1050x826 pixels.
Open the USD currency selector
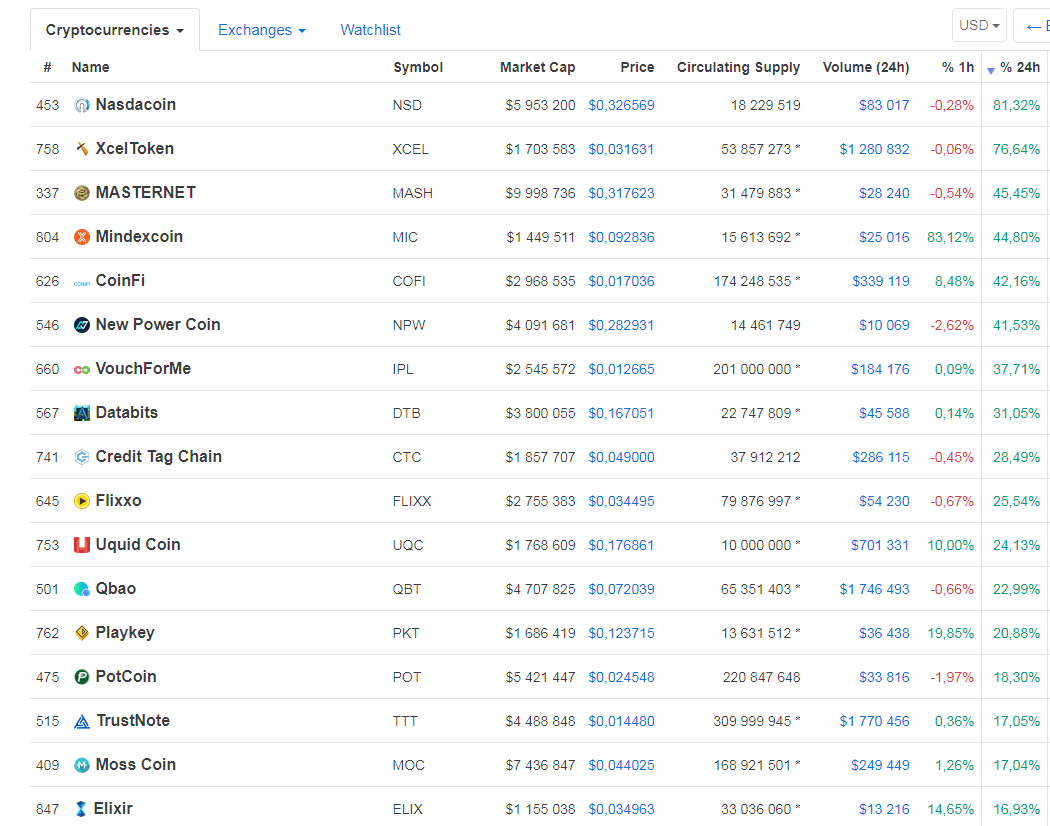(x=979, y=25)
